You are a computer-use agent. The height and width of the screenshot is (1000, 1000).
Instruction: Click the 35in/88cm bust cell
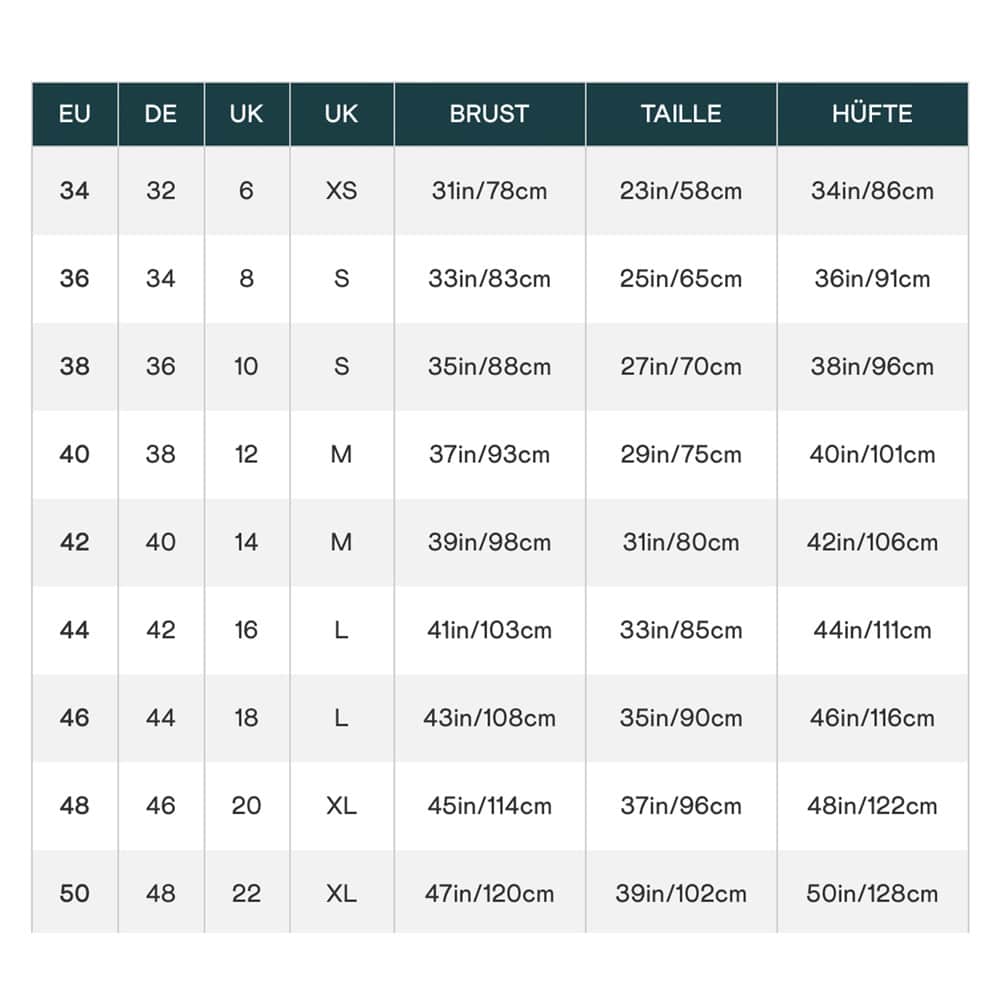(x=489, y=366)
